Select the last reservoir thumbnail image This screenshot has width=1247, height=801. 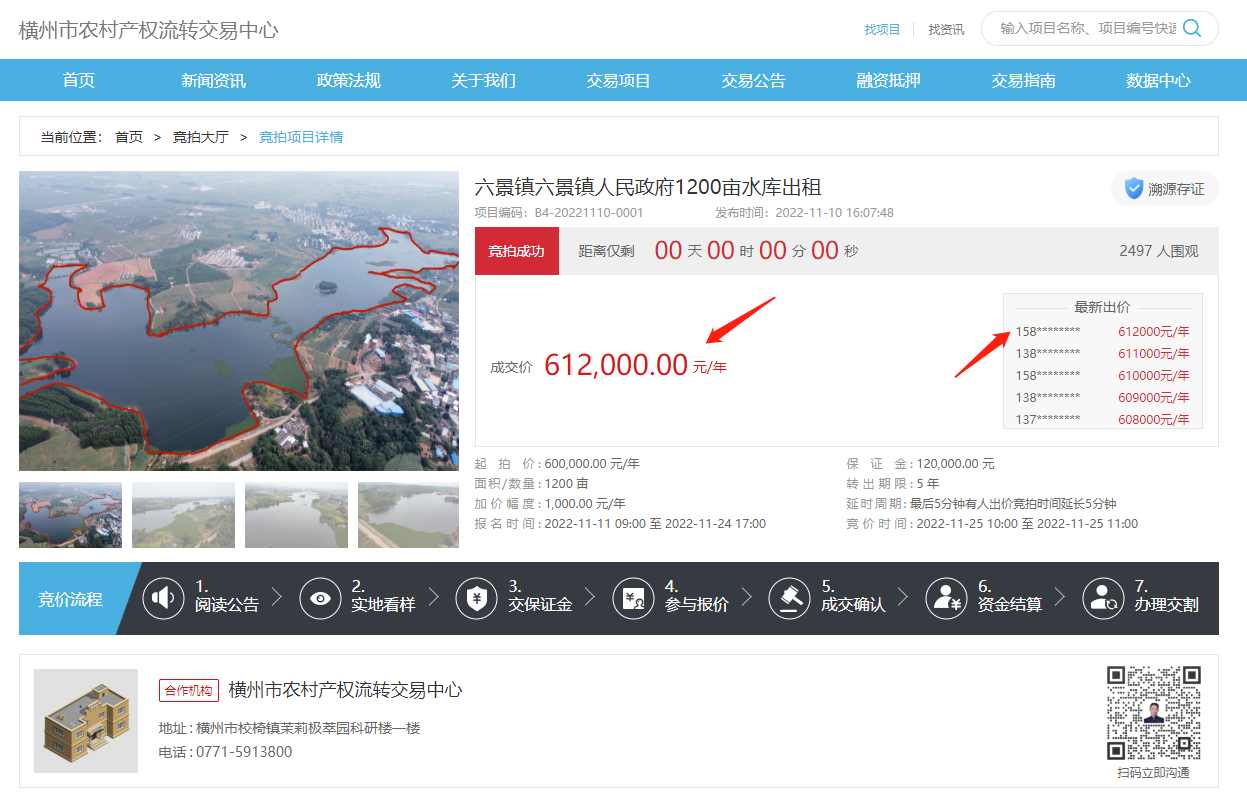(x=408, y=515)
